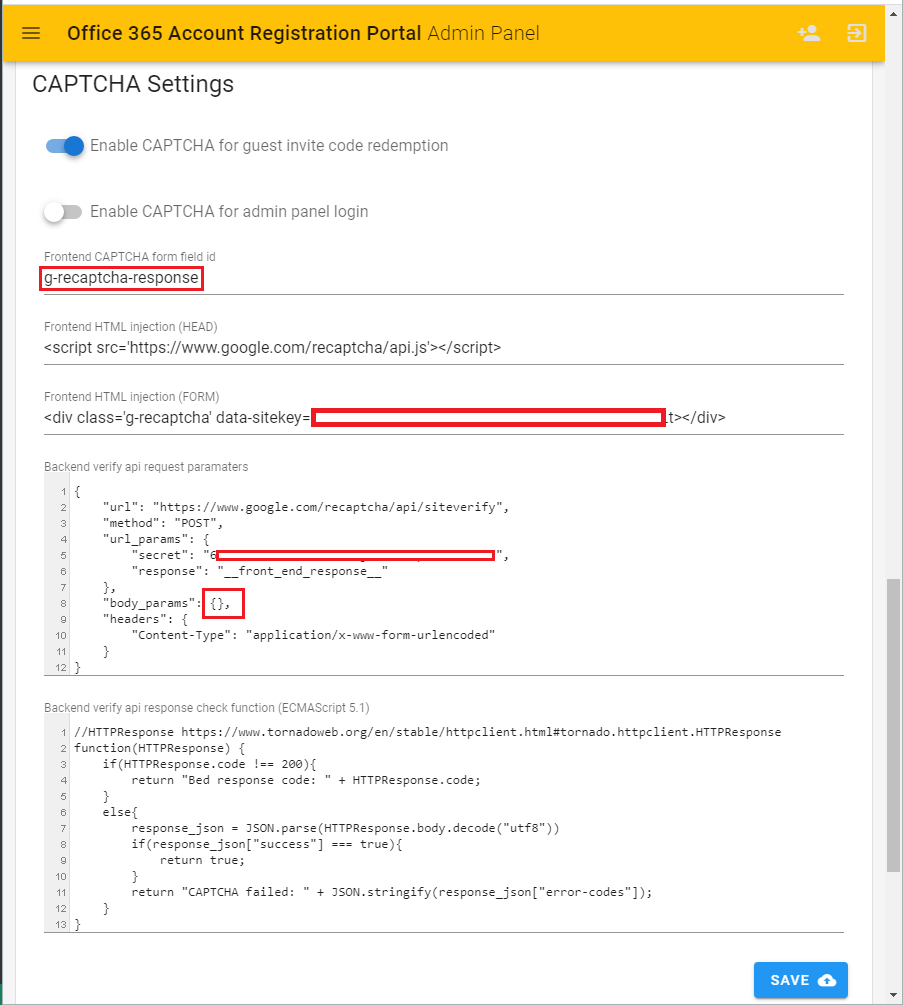The image size is (903, 1005).
Task: Click Office 365 Account Registration Portal title
Action: coord(244,33)
